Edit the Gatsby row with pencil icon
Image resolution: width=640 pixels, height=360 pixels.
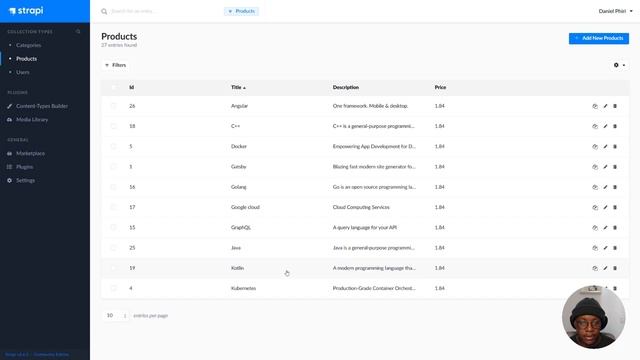[605, 167]
